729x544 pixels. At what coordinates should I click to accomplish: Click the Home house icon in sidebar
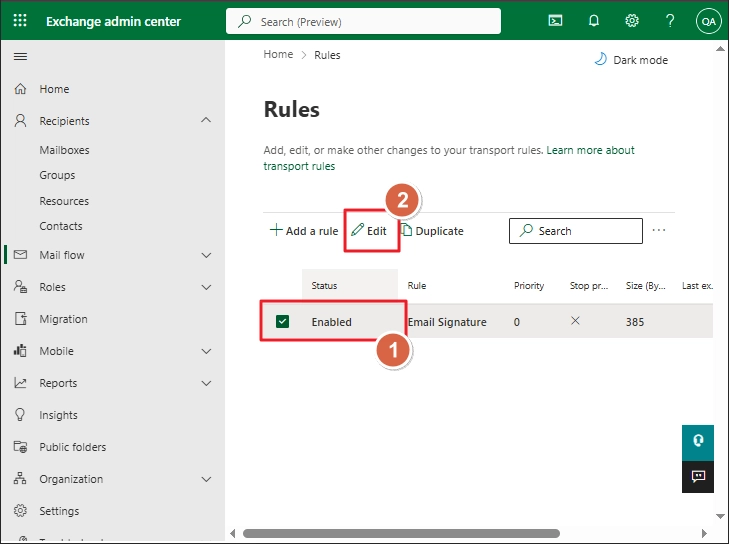(20, 89)
